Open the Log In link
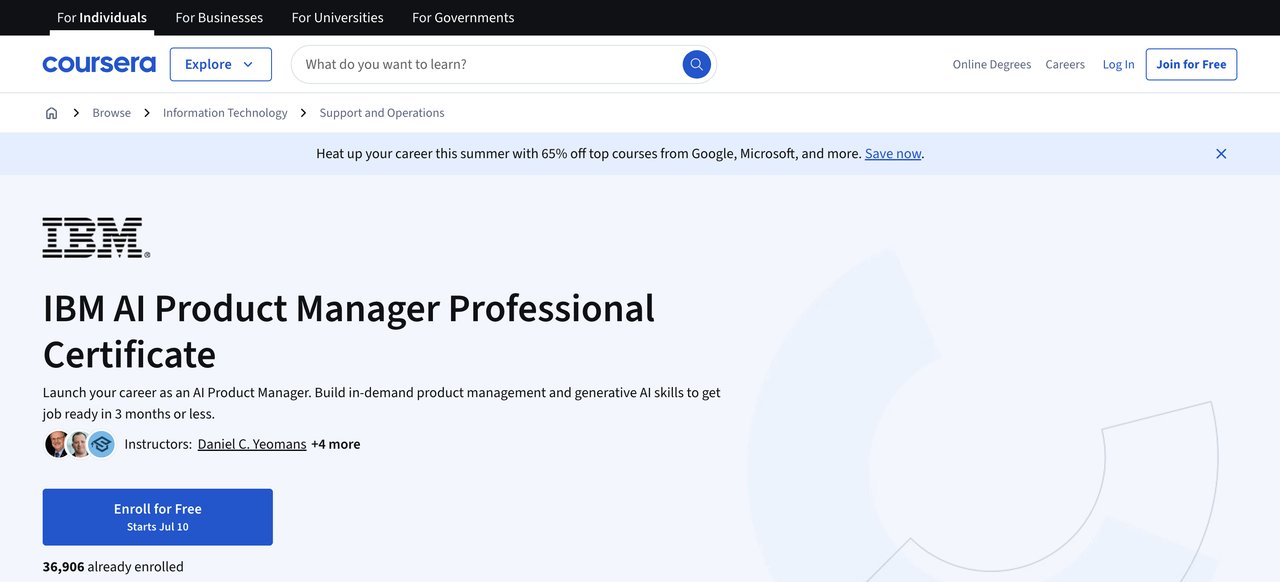Screen dimensions: 1280x582 pos(1118,64)
